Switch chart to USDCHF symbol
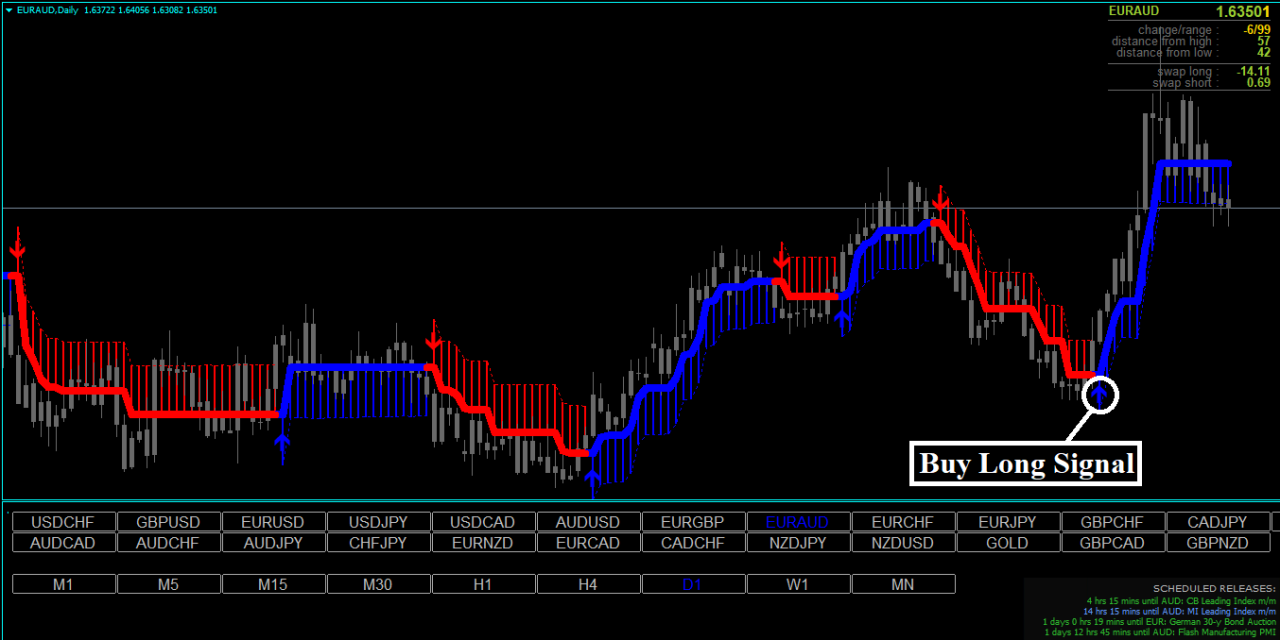Screen dimensions: 1280x640 pyautogui.click(x=63, y=522)
